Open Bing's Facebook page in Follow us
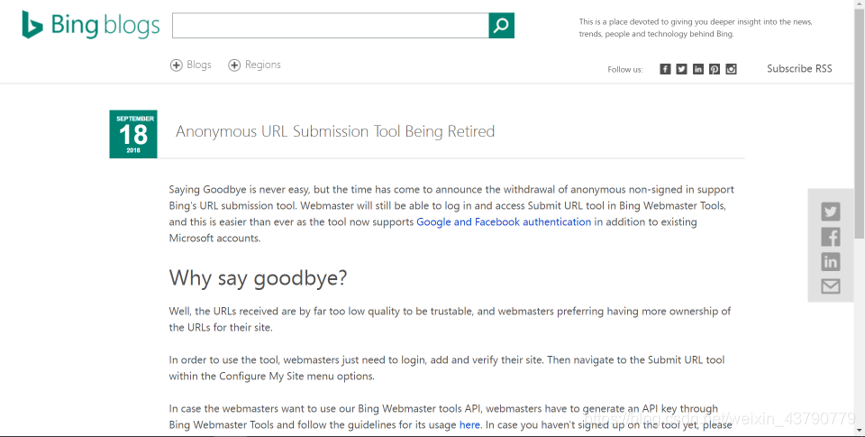The width and height of the screenshot is (865, 437). [x=665, y=69]
